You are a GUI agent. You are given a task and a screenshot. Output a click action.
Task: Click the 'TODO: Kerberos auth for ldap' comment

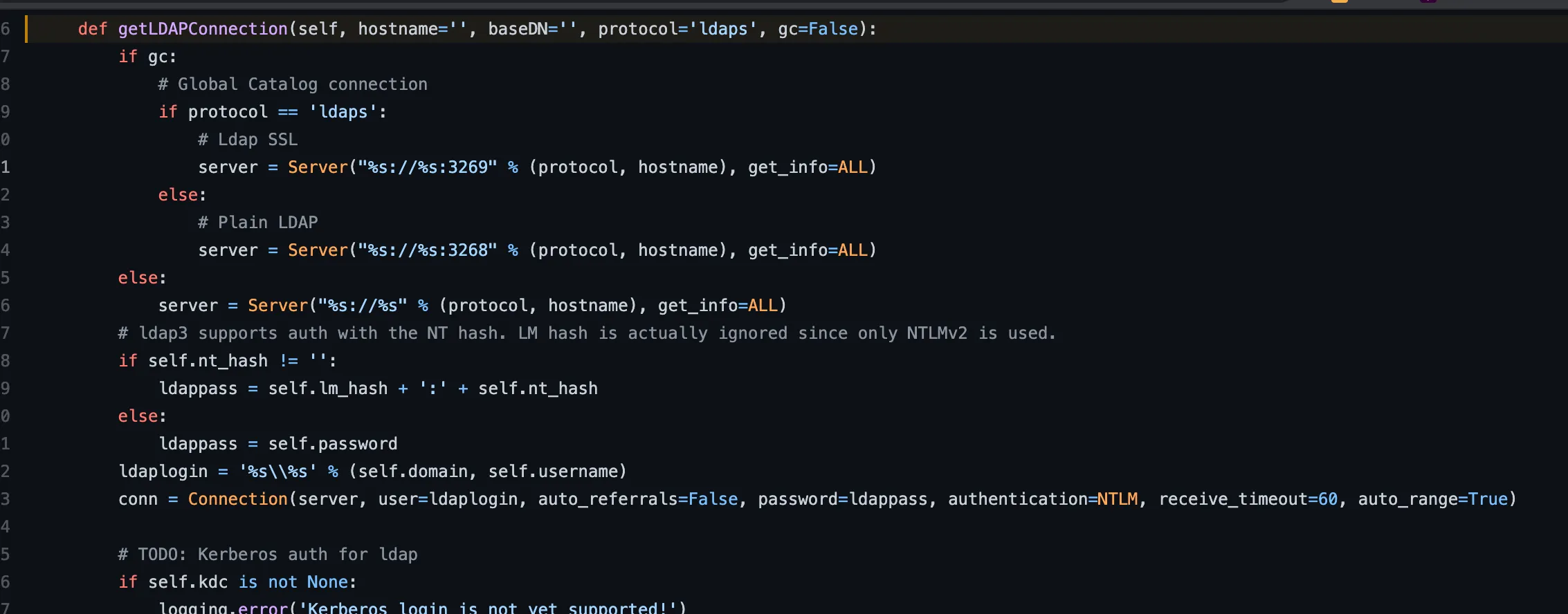coord(268,555)
